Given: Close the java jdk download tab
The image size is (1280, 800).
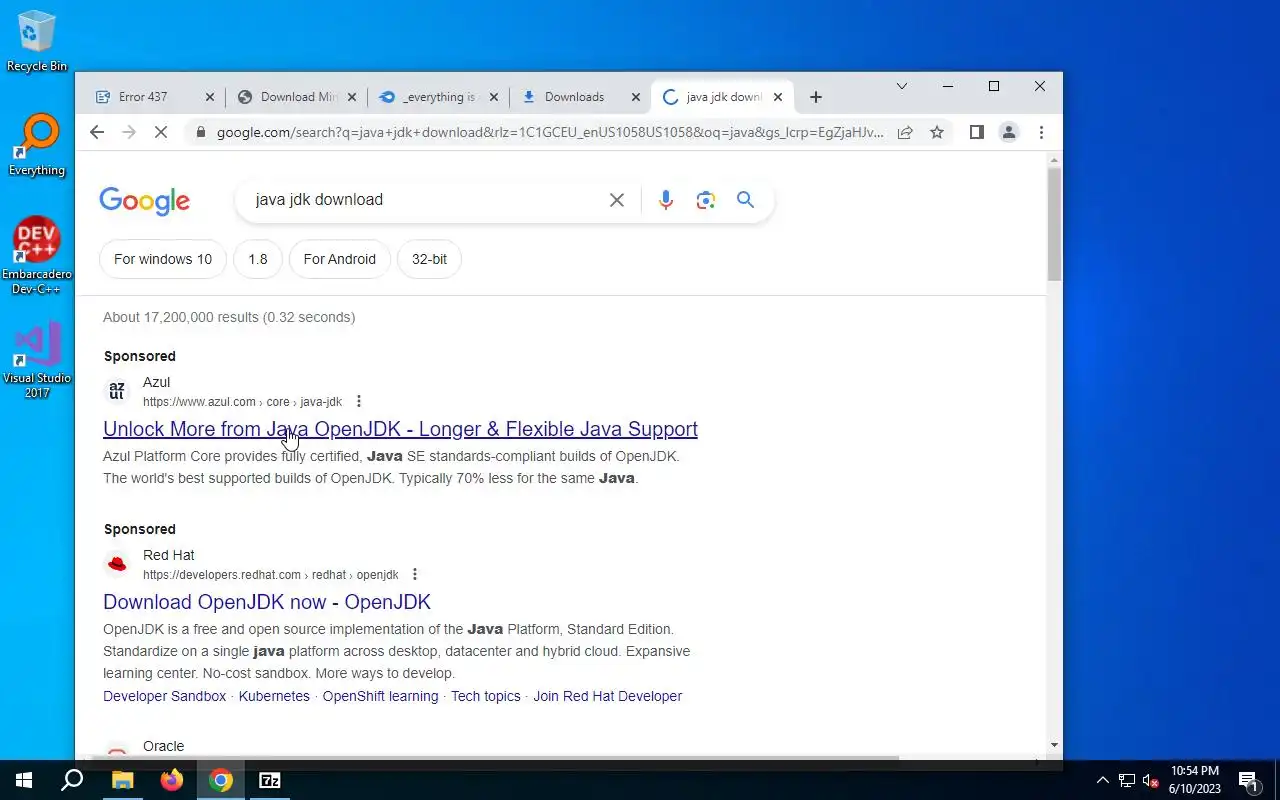Looking at the screenshot, I should tap(778, 97).
